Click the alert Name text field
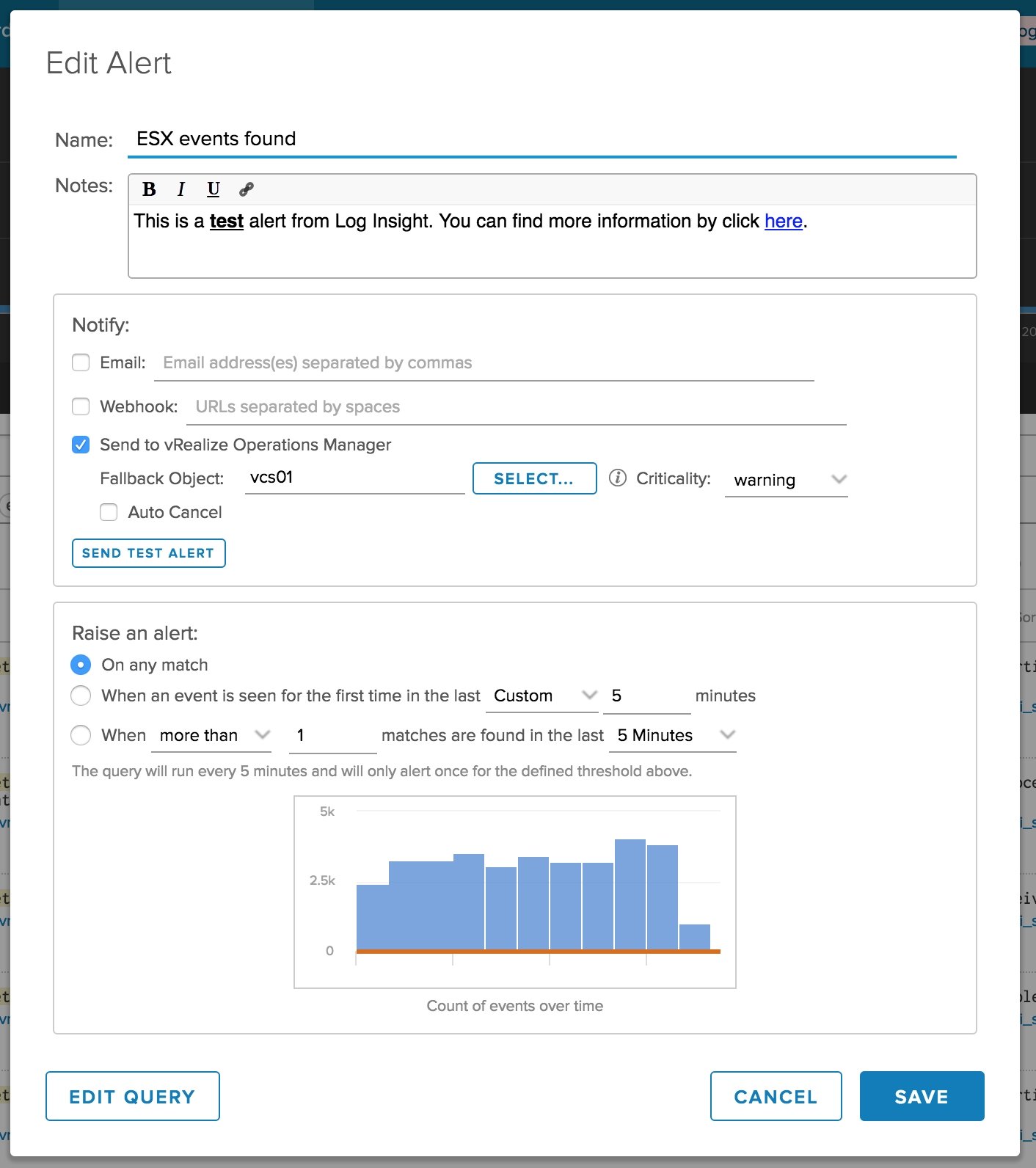1036x1168 pixels. tap(541, 139)
